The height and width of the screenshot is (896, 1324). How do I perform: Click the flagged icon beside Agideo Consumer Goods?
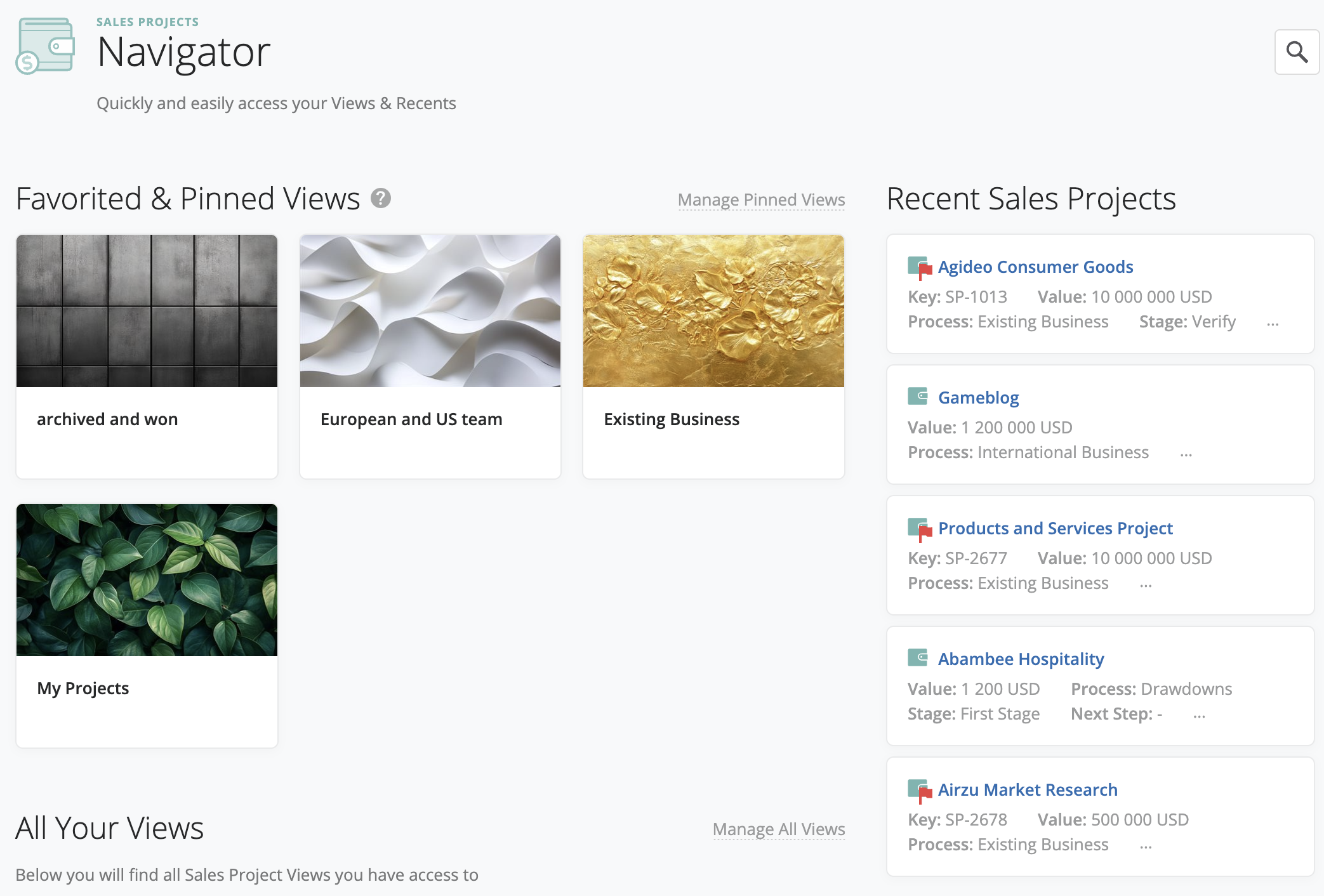click(919, 267)
